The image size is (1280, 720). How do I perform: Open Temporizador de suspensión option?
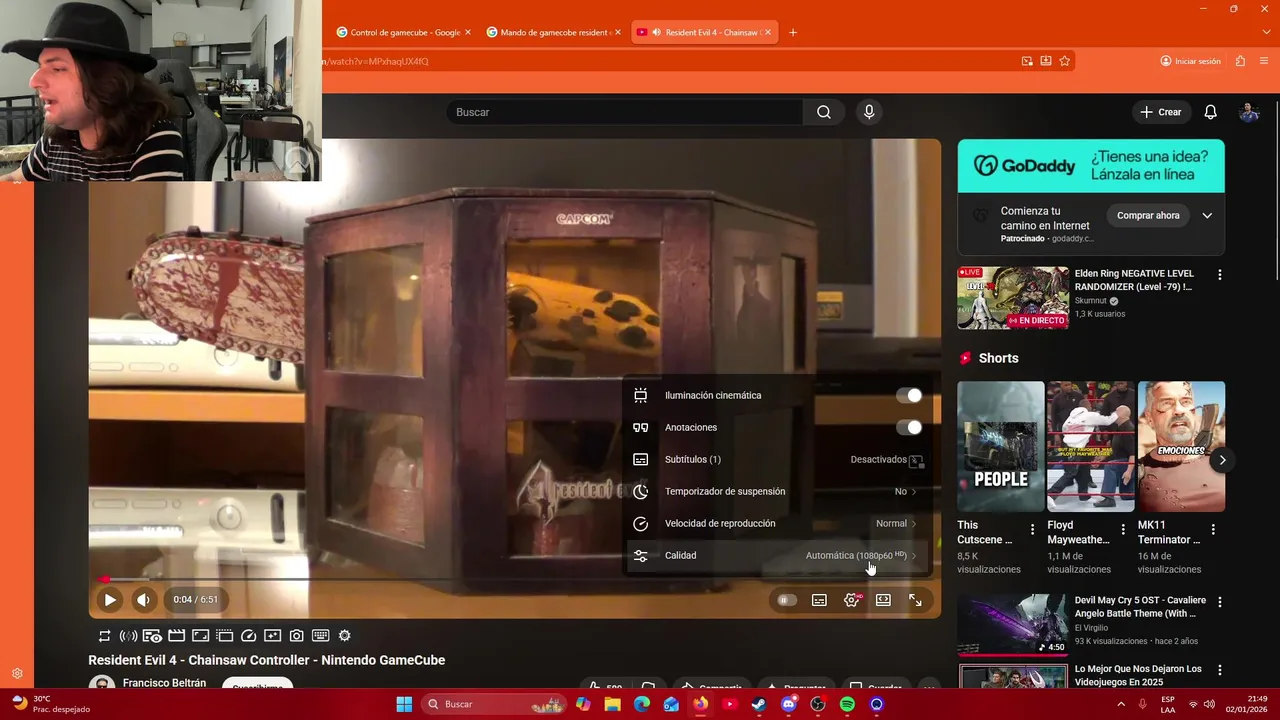coord(778,491)
